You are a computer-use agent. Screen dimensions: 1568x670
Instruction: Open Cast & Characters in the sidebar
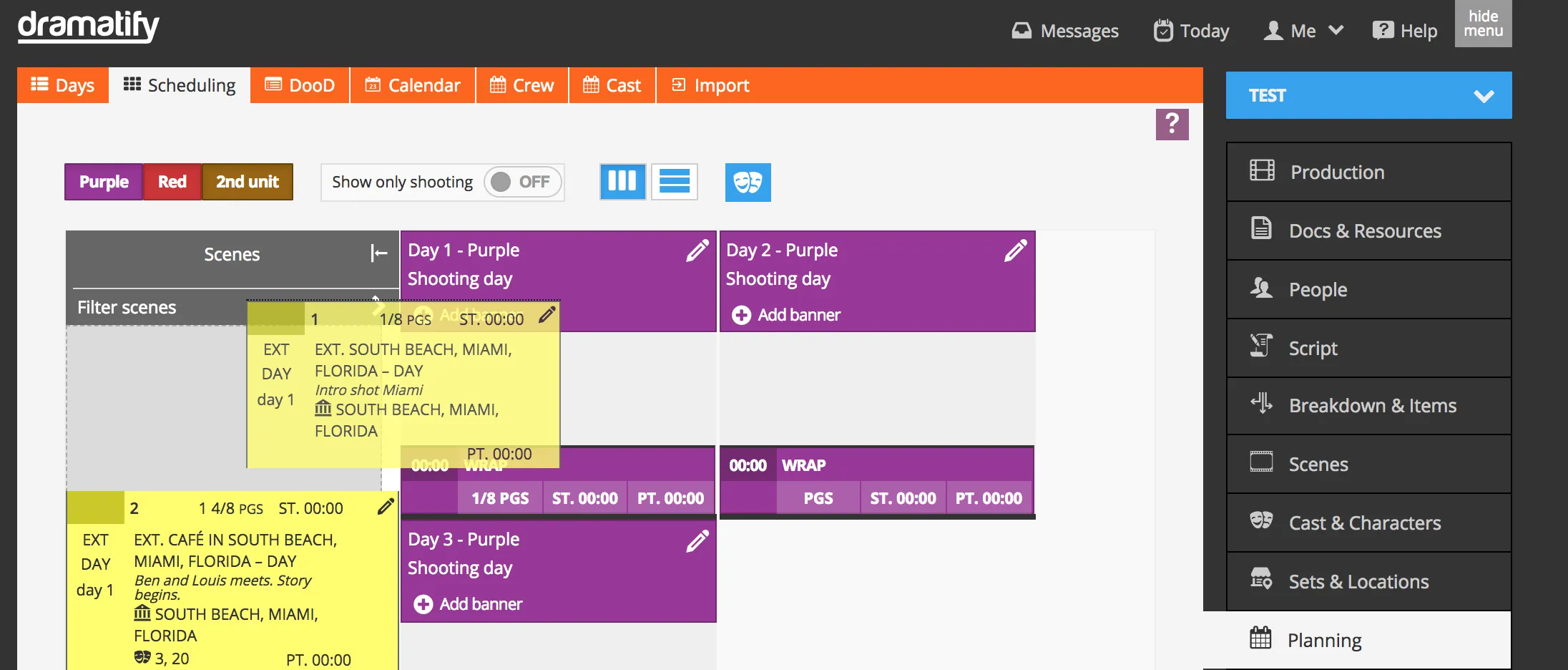pos(1368,523)
